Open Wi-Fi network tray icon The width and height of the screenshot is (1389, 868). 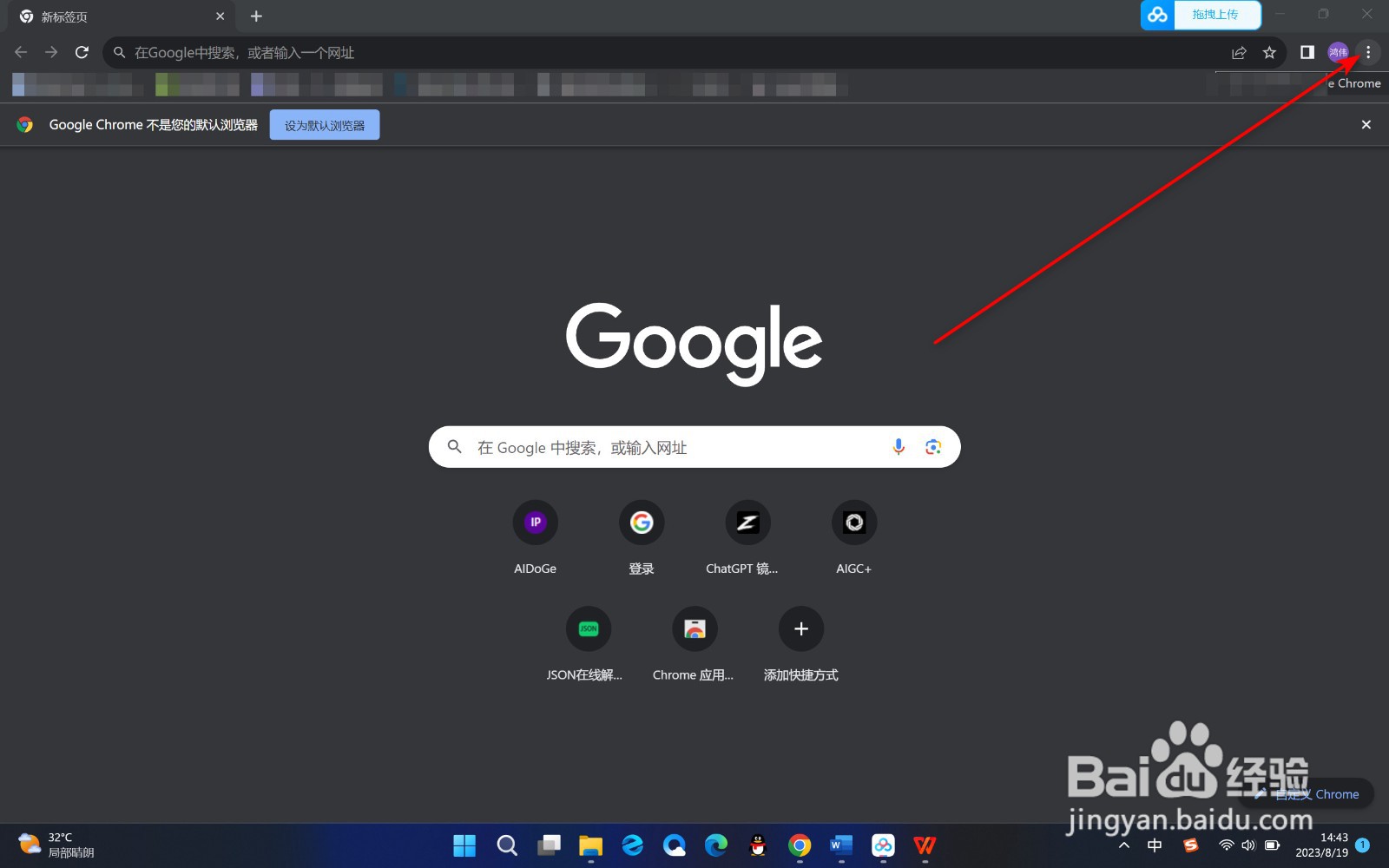(1227, 845)
